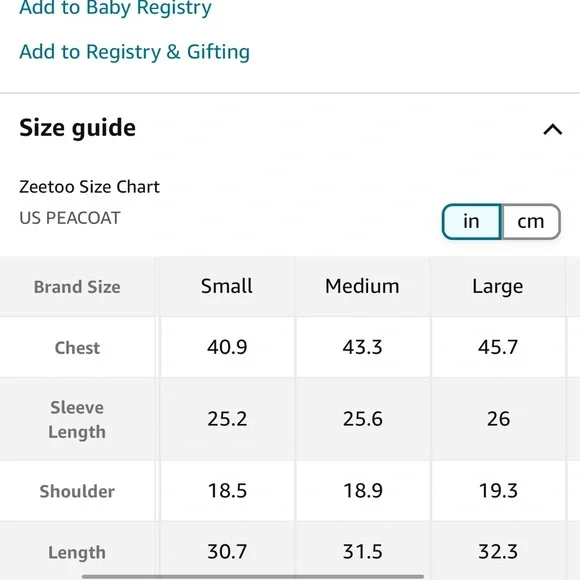The width and height of the screenshot is (580, 580).
Task: Click the horizontal table scrollbar
Action: (253, 576)
